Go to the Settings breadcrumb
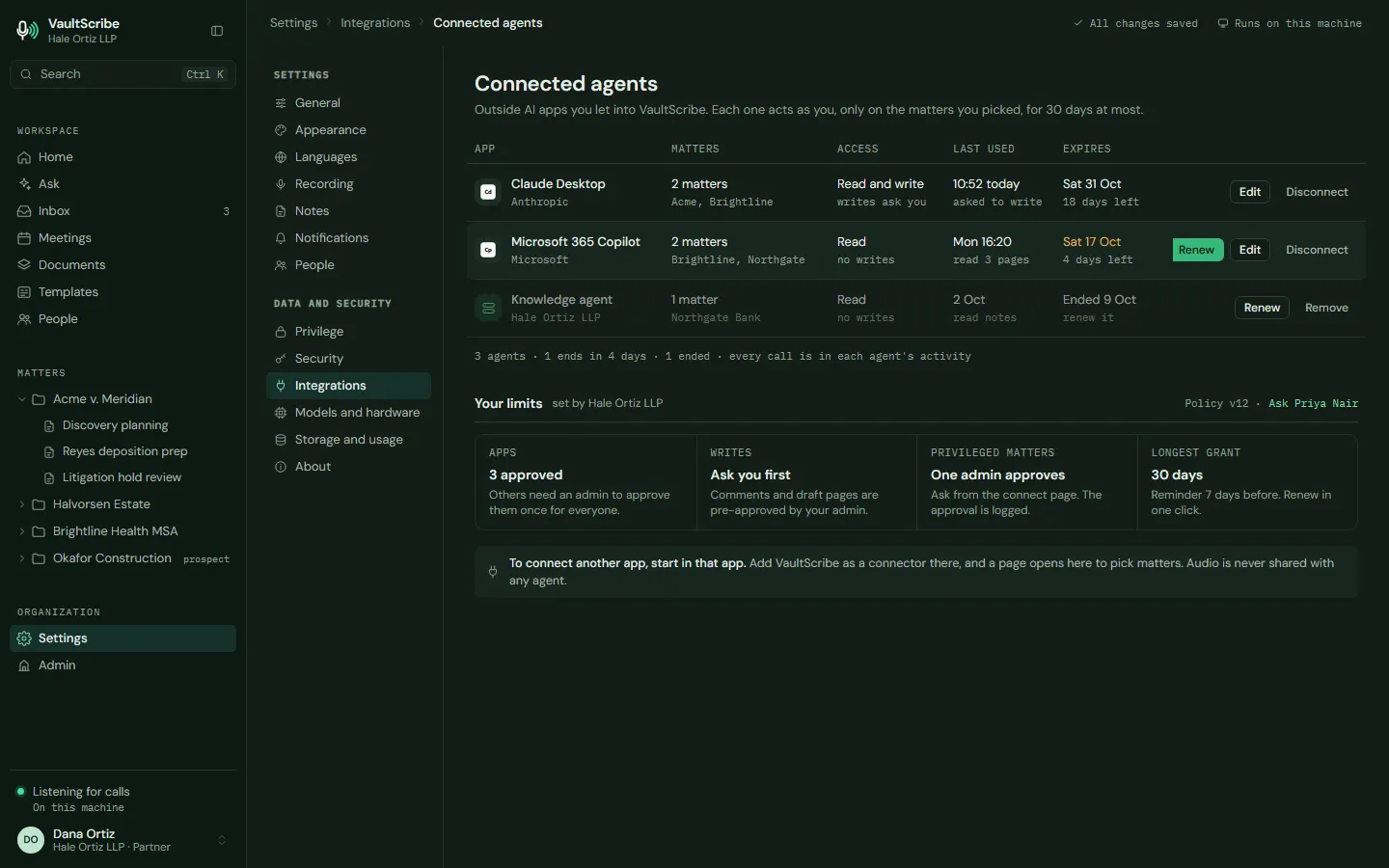 pyautogui.click(x=294, y=23)
